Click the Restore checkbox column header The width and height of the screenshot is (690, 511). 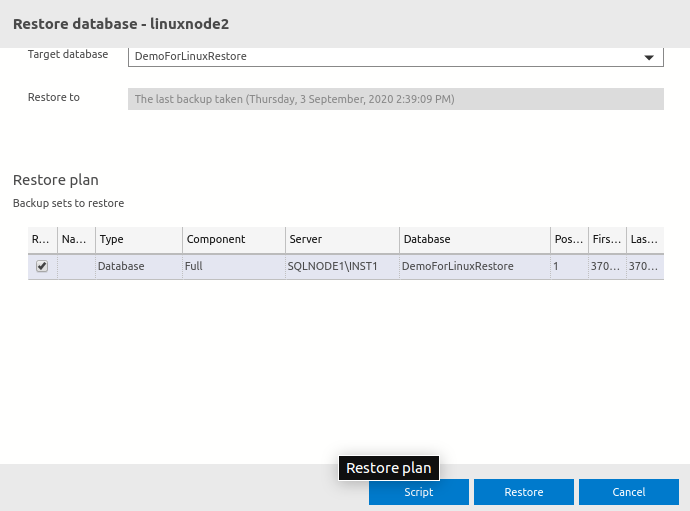(x=42, y=240)
